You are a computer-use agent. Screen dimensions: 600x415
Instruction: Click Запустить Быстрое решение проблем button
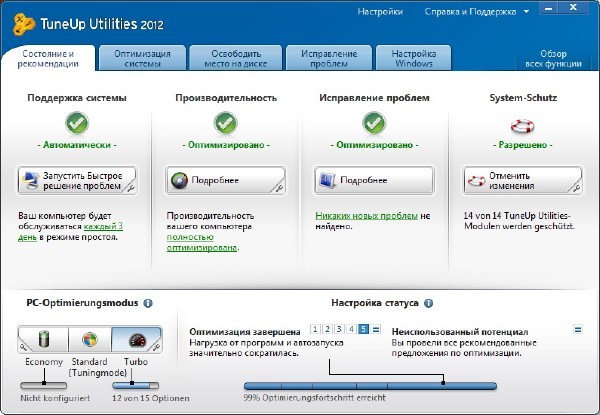77,181
